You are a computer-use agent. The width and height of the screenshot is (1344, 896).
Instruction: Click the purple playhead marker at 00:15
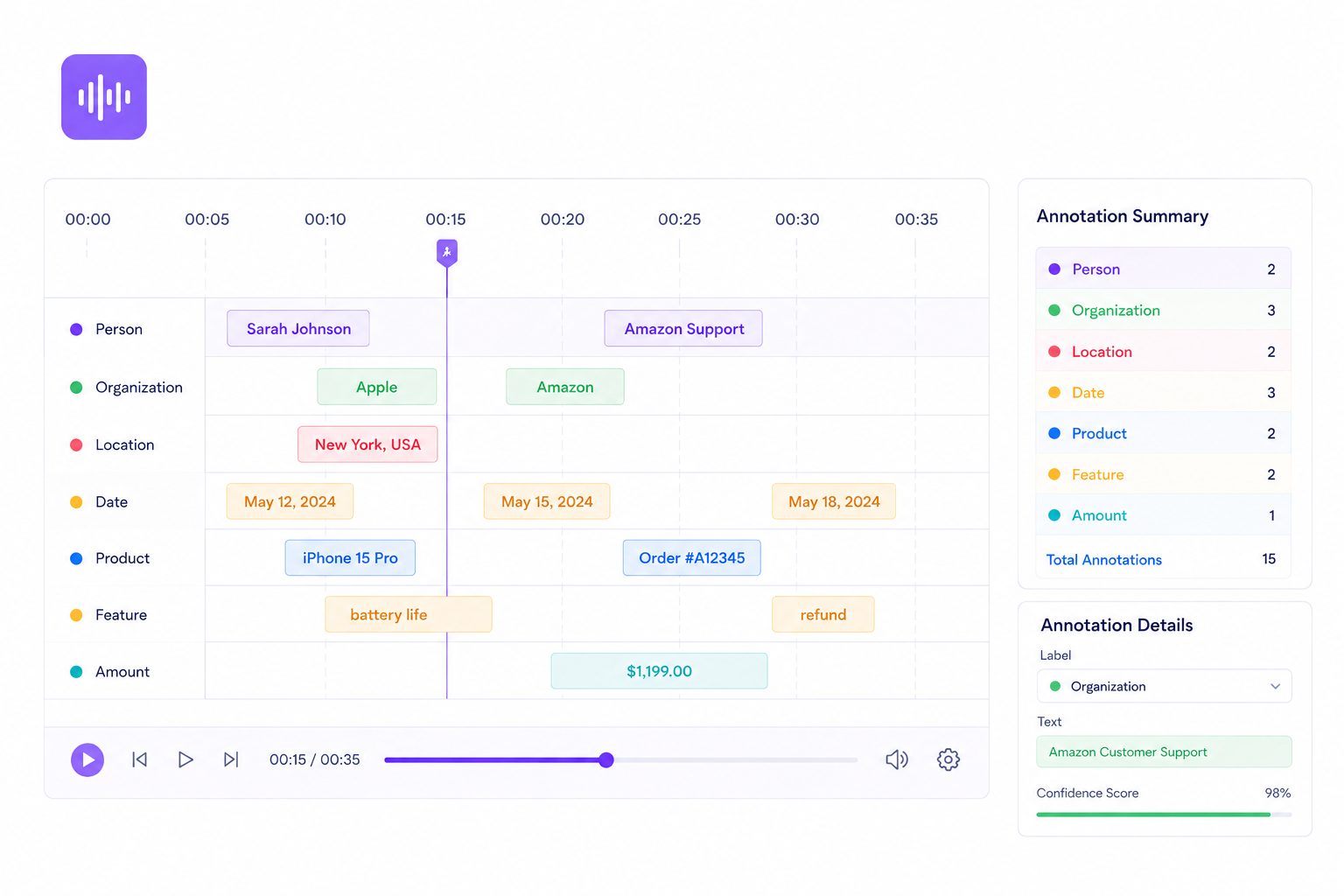447,253
